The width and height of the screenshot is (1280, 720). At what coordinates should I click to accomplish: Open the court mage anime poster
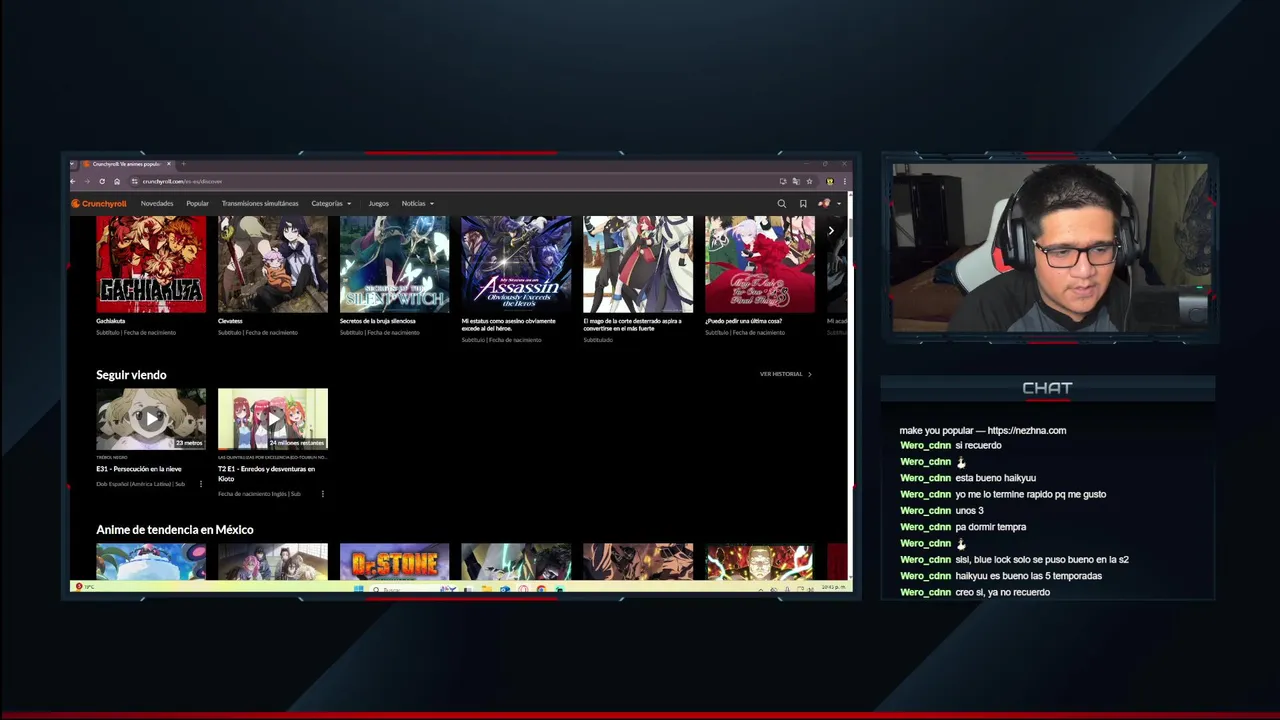pos(638,264)
